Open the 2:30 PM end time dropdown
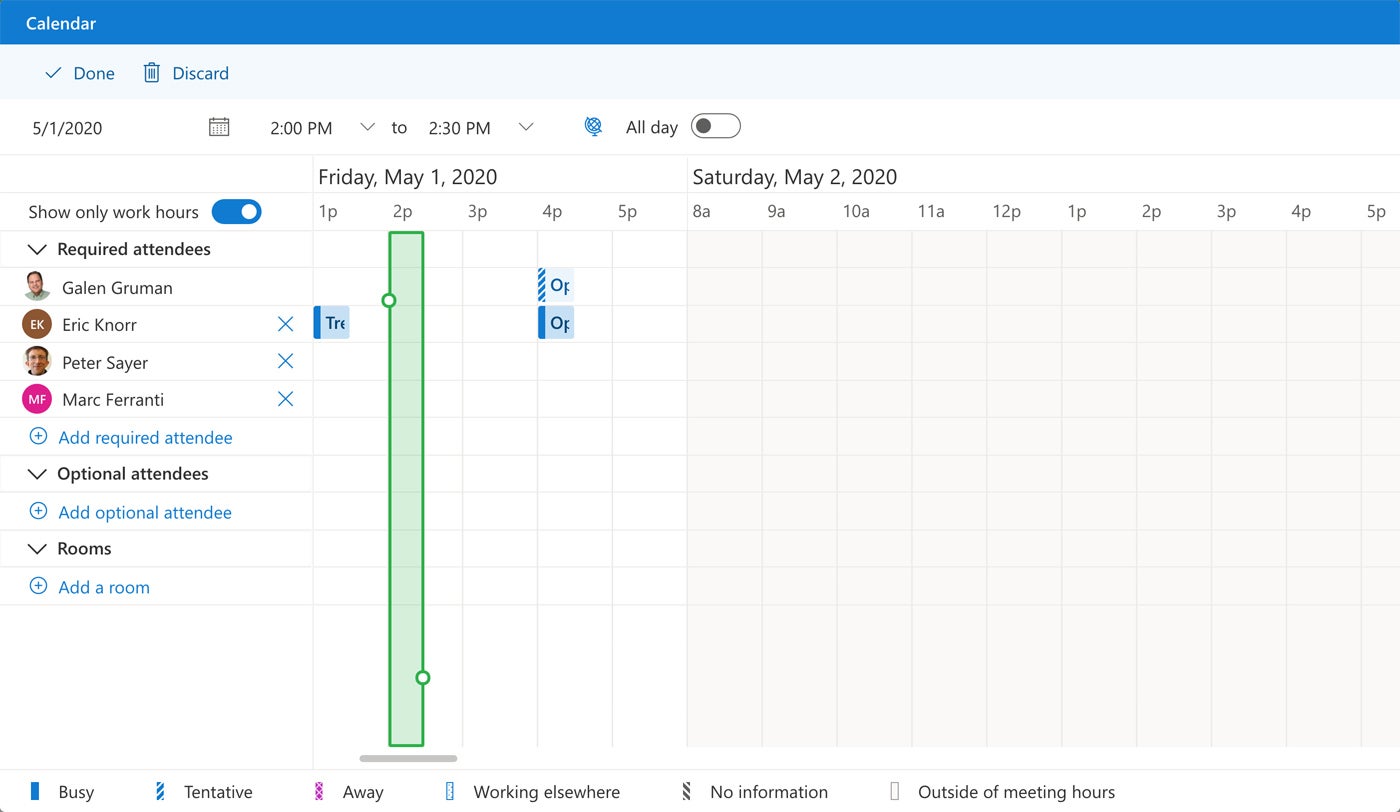The width and height of the screenshot is (1400, 812). click(x=526, y=127)
